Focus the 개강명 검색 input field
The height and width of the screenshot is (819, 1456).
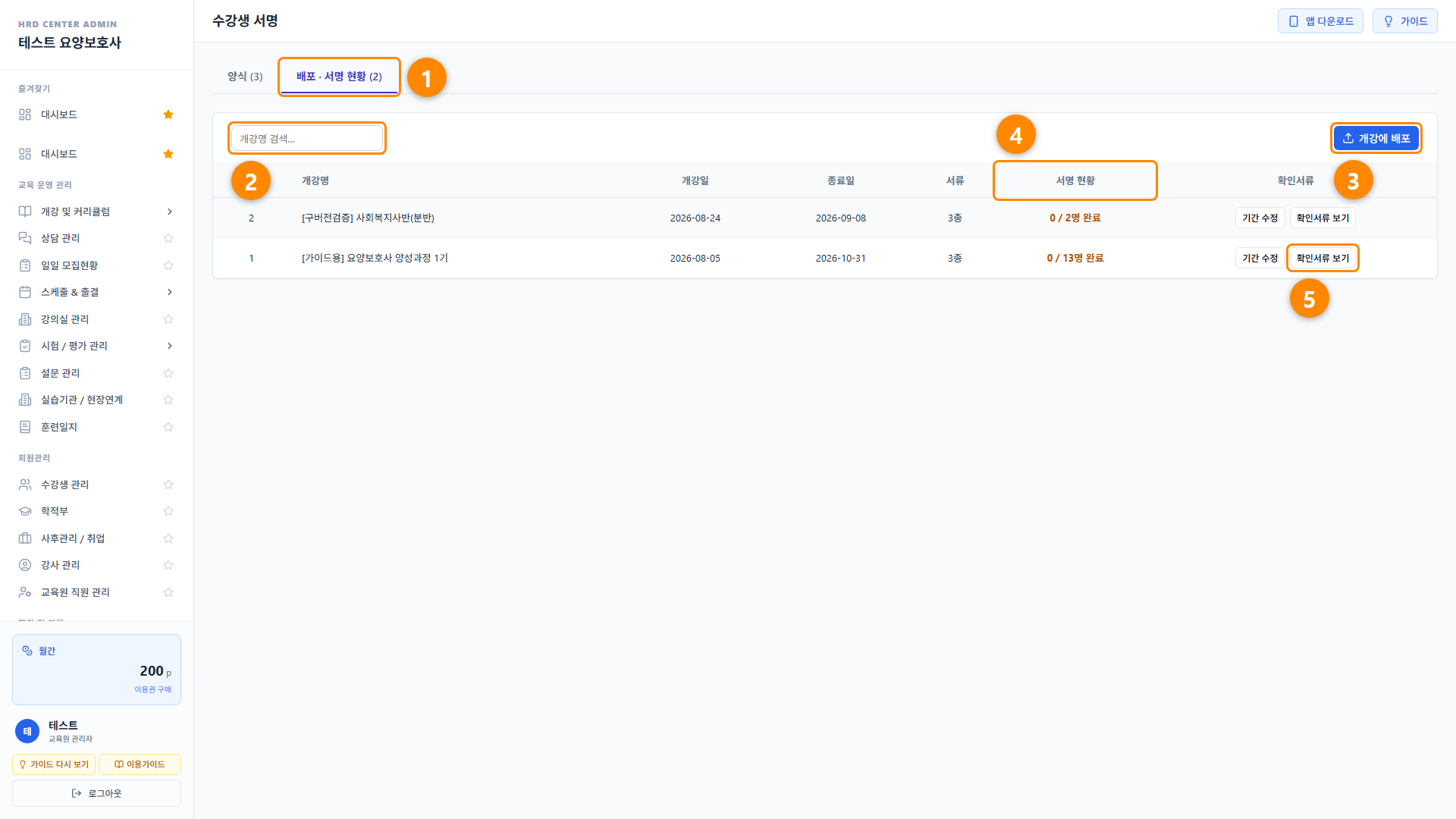click(307, 138)
